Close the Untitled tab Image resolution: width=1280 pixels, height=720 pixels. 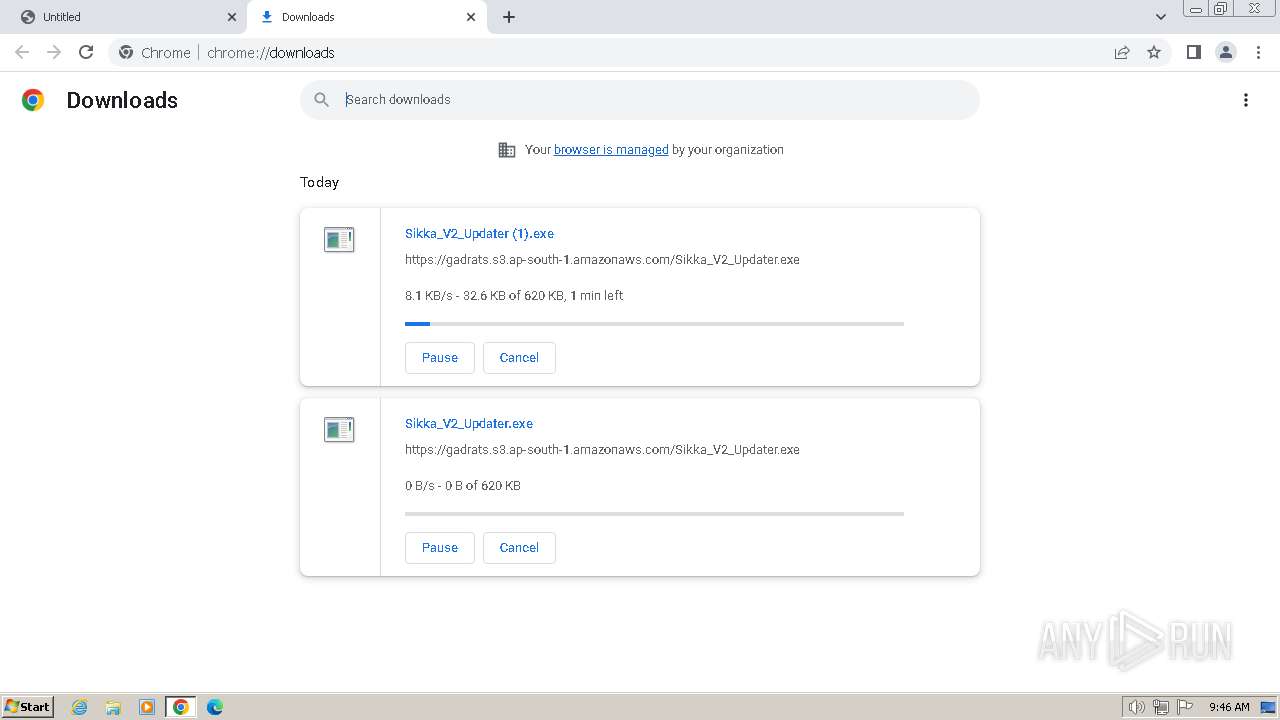tap(232, 17)
